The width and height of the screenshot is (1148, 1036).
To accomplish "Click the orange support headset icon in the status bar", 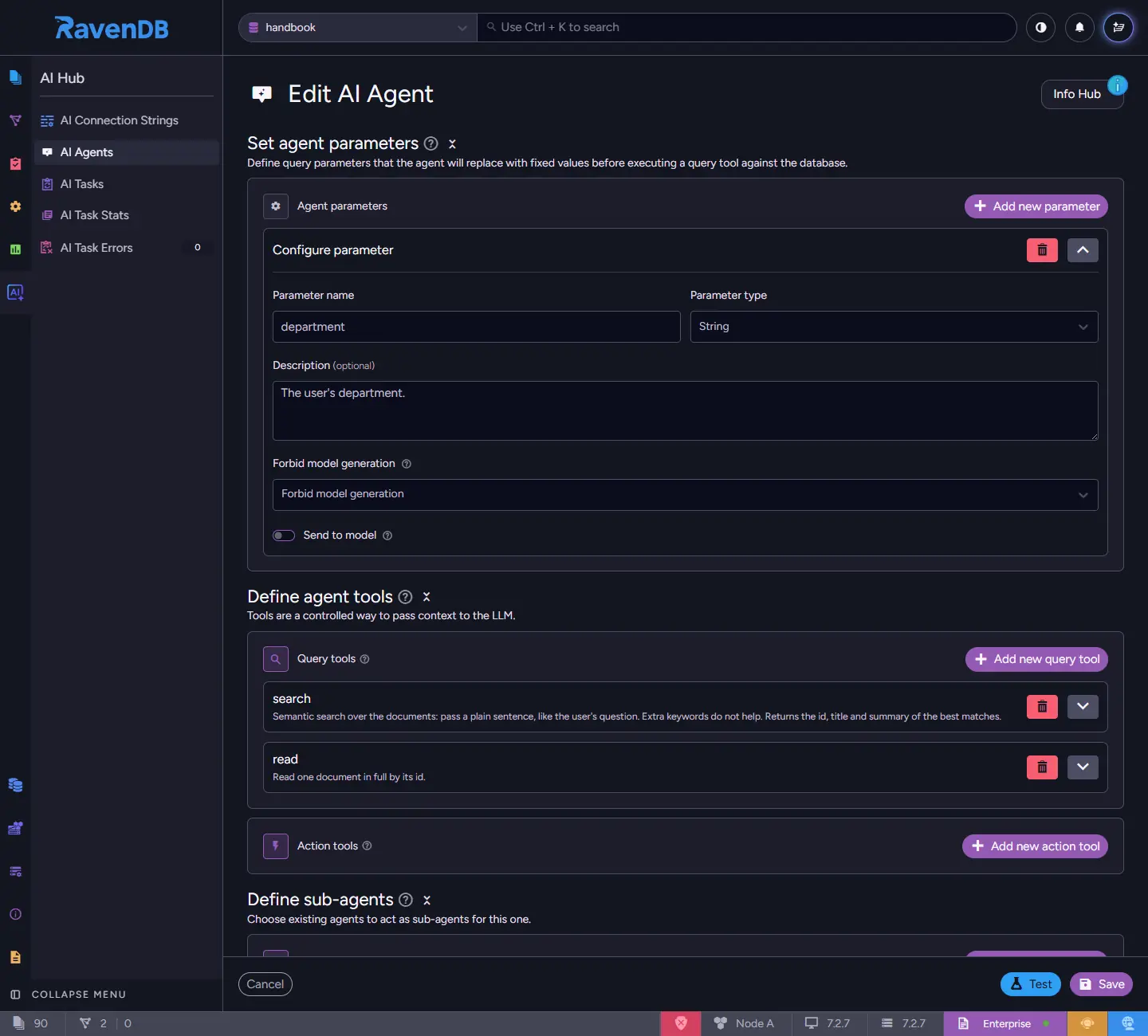I will [x=1087, y=1023].
